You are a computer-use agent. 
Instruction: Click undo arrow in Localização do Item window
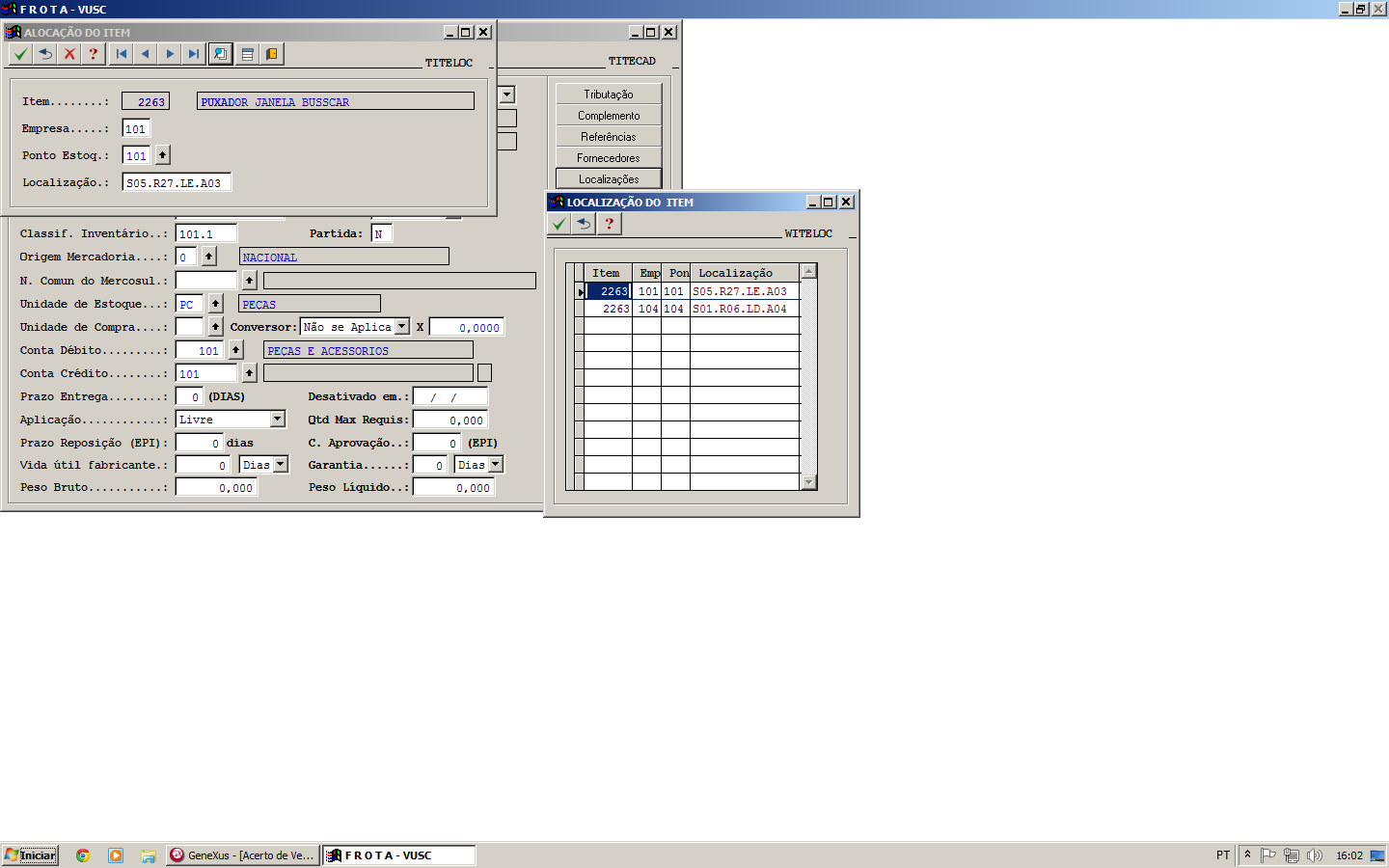pyautogui.click(x=584, y=224)
